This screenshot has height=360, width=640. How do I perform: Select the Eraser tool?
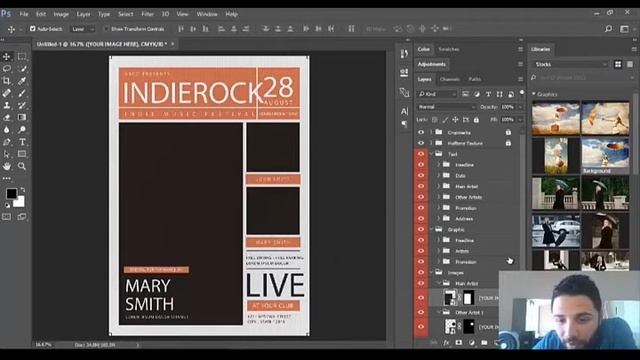click(x=7, y=118)
